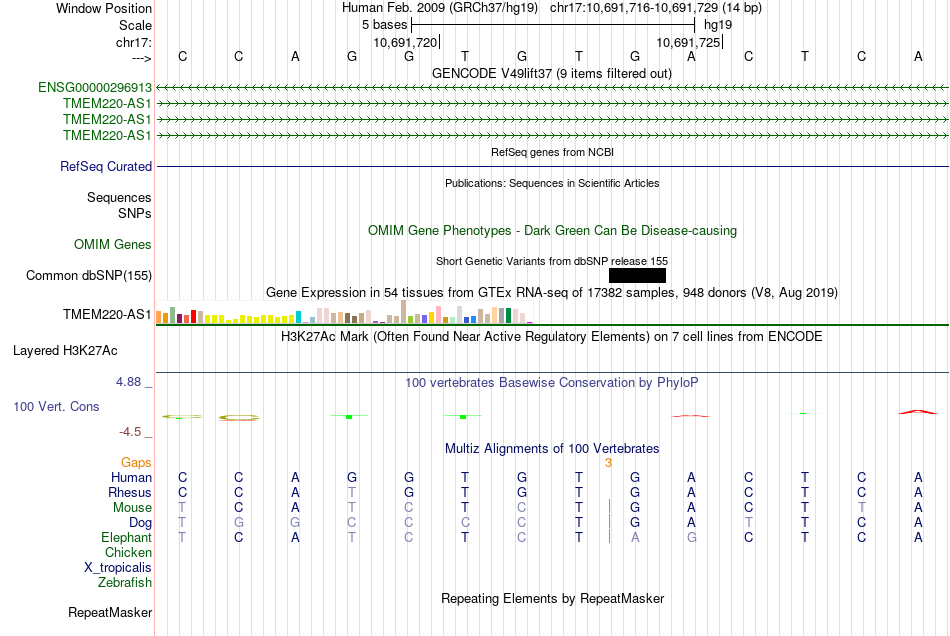Click the GTEx tissue expression bar chart
950x636 pixels.
coord(344,312)
